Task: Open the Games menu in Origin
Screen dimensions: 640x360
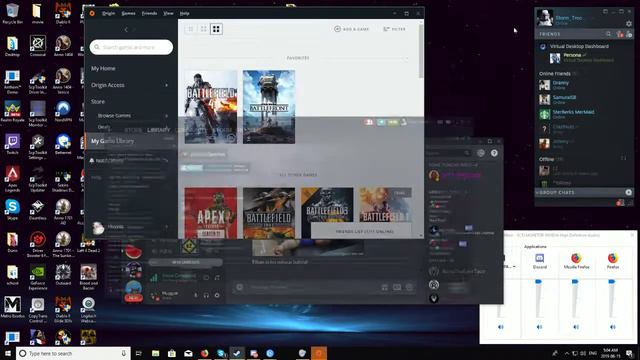Action: (x=128, y=13)
